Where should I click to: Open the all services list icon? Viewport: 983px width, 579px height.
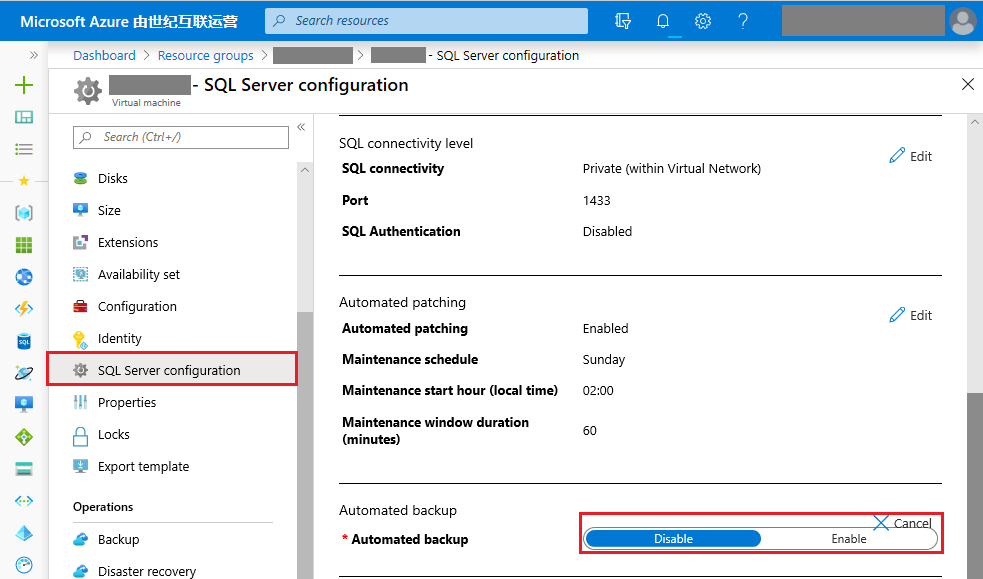coord(24,149)
